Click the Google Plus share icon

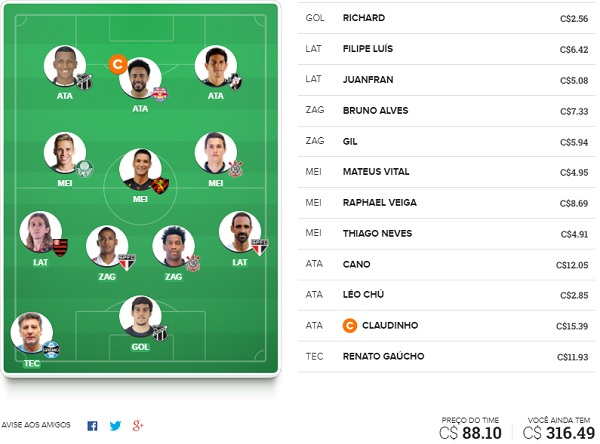pyautogui.click(x=138, y=425)
